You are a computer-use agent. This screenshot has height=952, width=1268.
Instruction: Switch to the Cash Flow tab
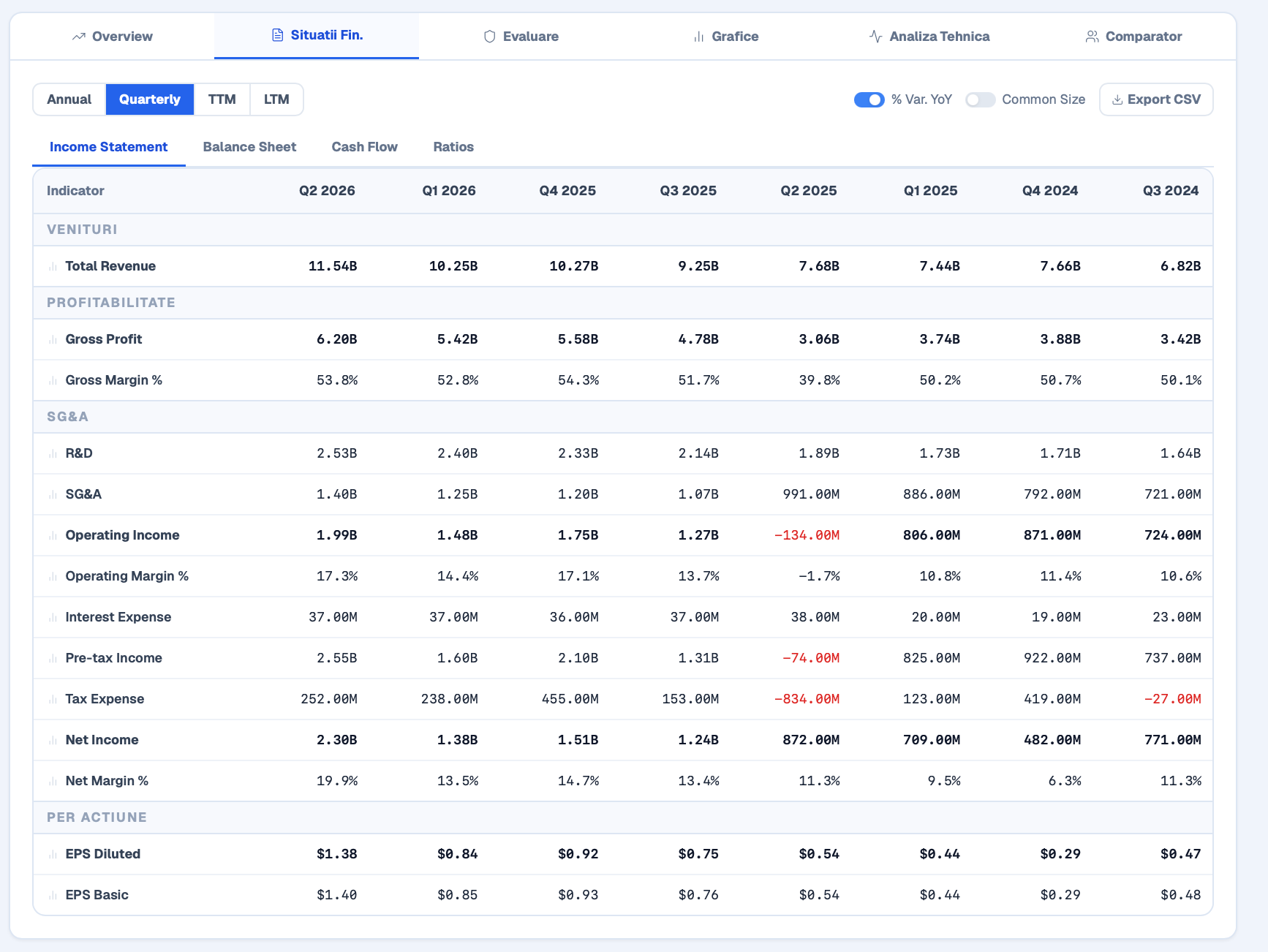click(x=364, y=147)
